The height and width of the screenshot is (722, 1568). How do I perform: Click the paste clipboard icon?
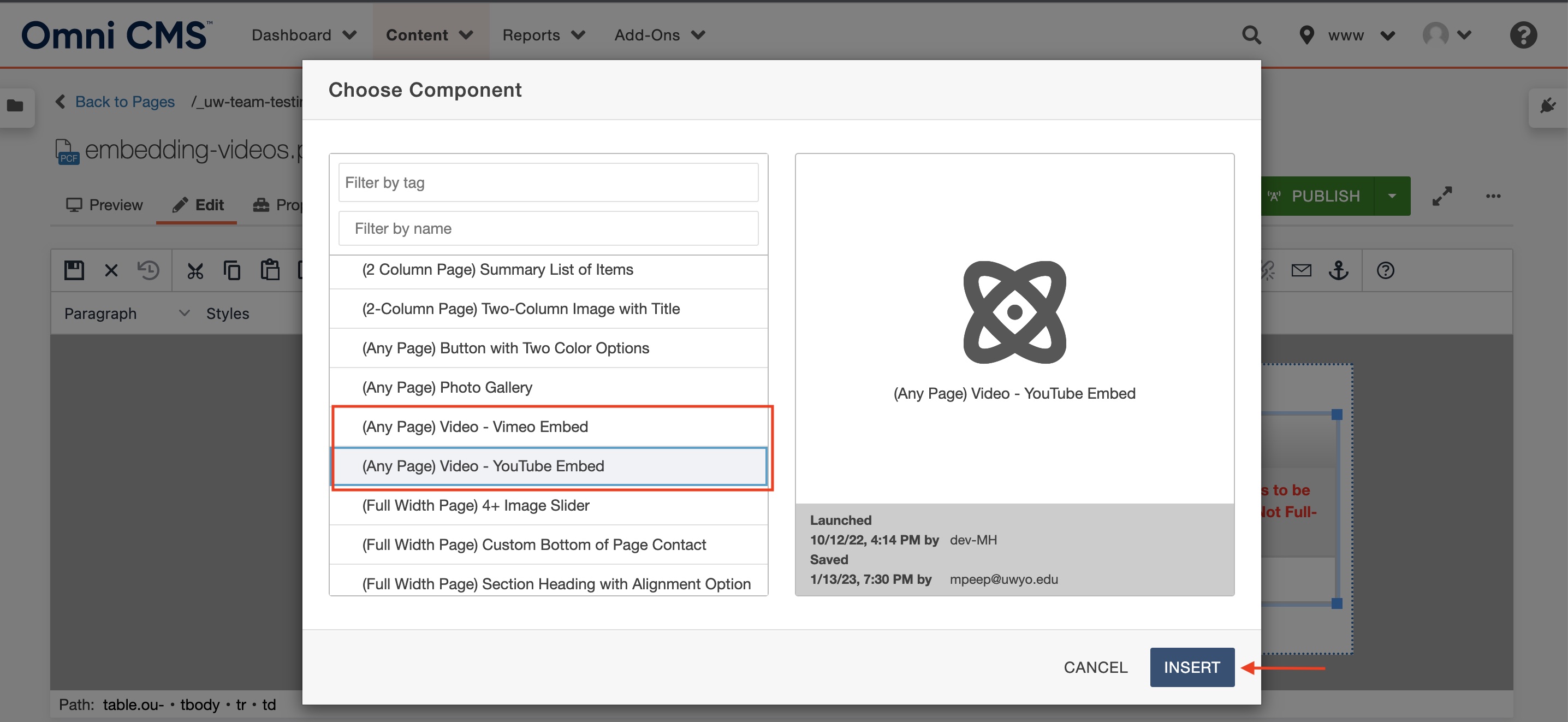pos(270,270)
